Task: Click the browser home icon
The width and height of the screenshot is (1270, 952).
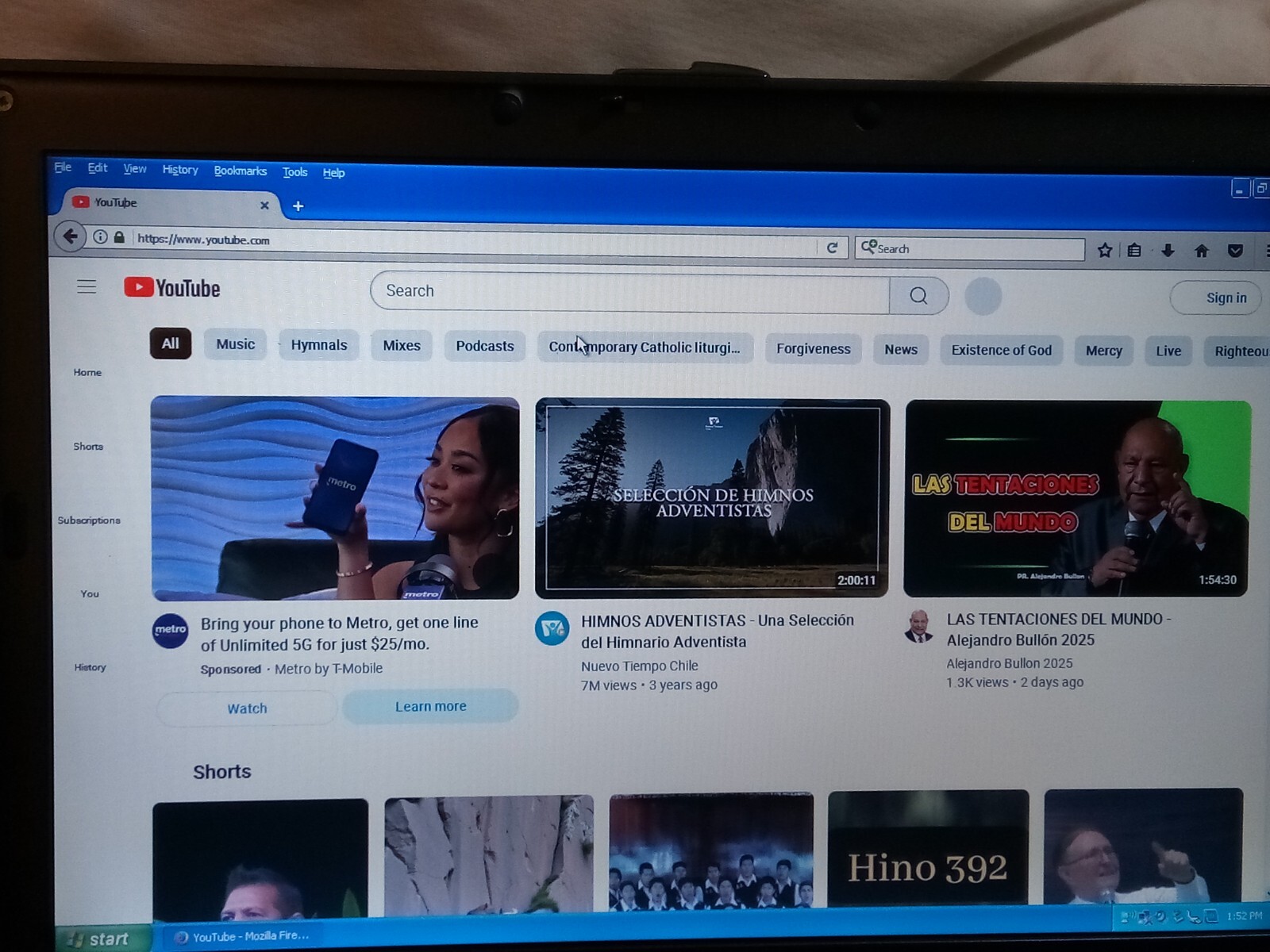Action: [x=1201, y=251]
